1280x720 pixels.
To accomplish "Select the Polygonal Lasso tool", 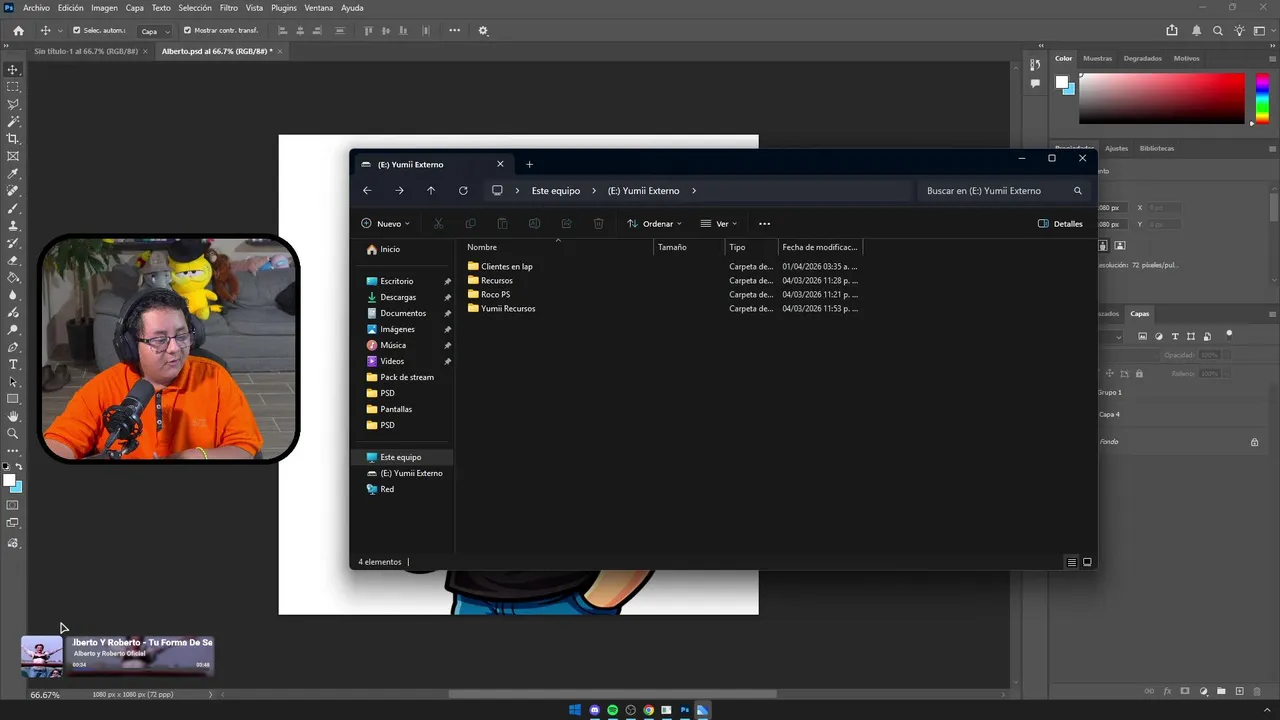I will 13,104.
